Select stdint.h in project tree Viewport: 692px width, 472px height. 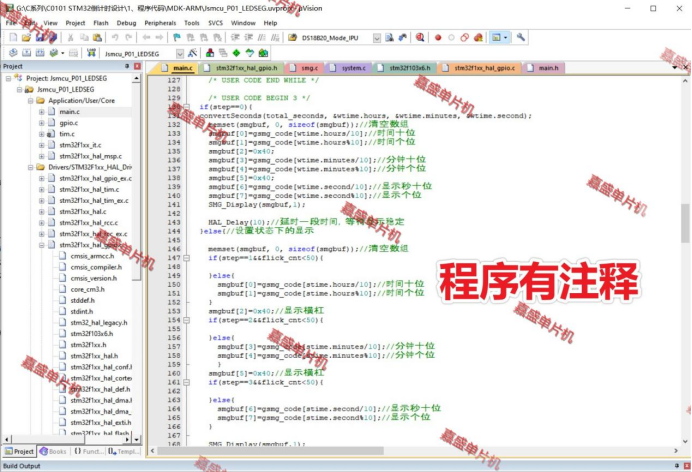click(x=82, y=311)
